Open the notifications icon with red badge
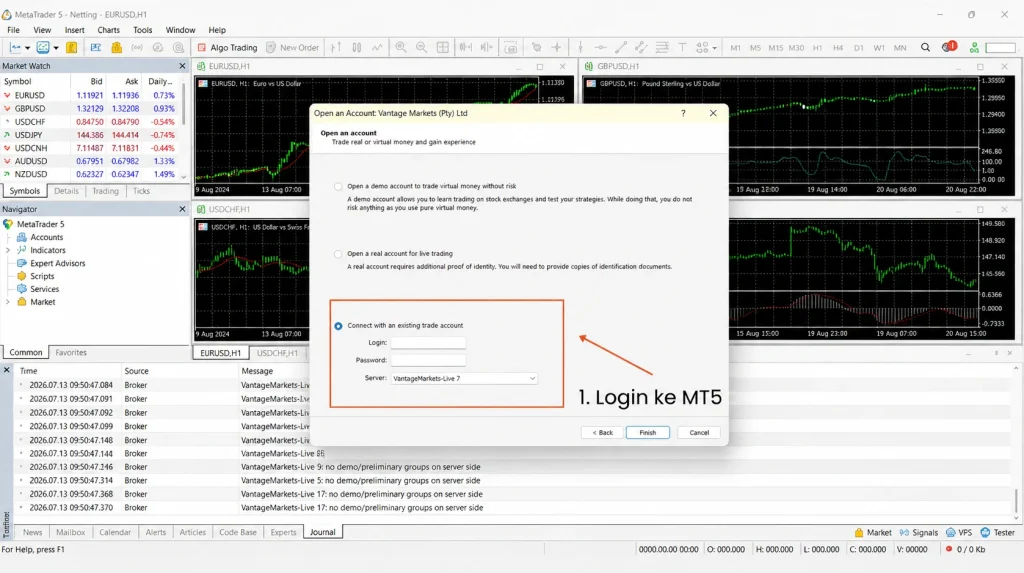This screenshot has width=1024, height=573. (949, 47)
